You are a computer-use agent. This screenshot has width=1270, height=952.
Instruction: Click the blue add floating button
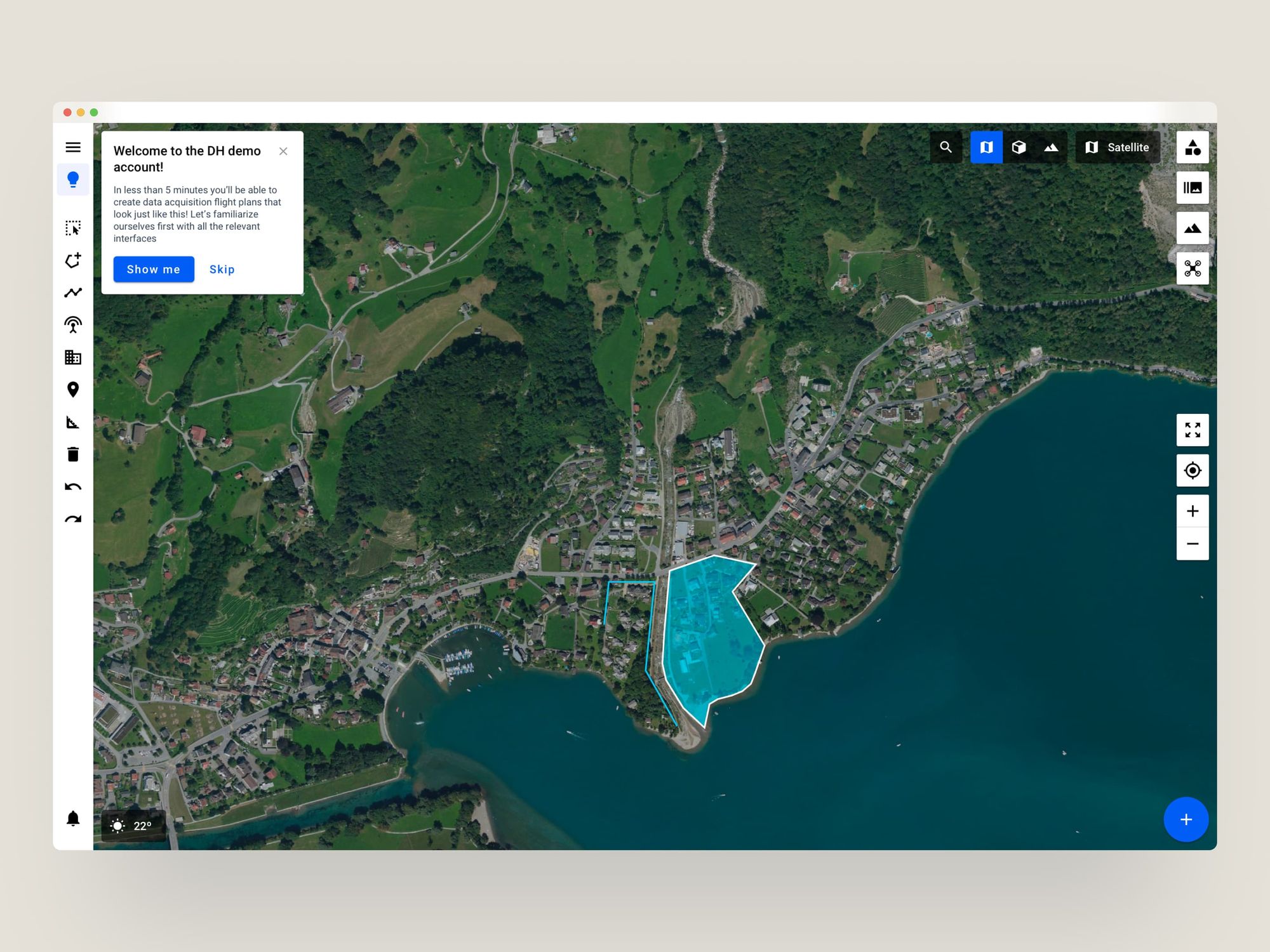click(1186, 819)
